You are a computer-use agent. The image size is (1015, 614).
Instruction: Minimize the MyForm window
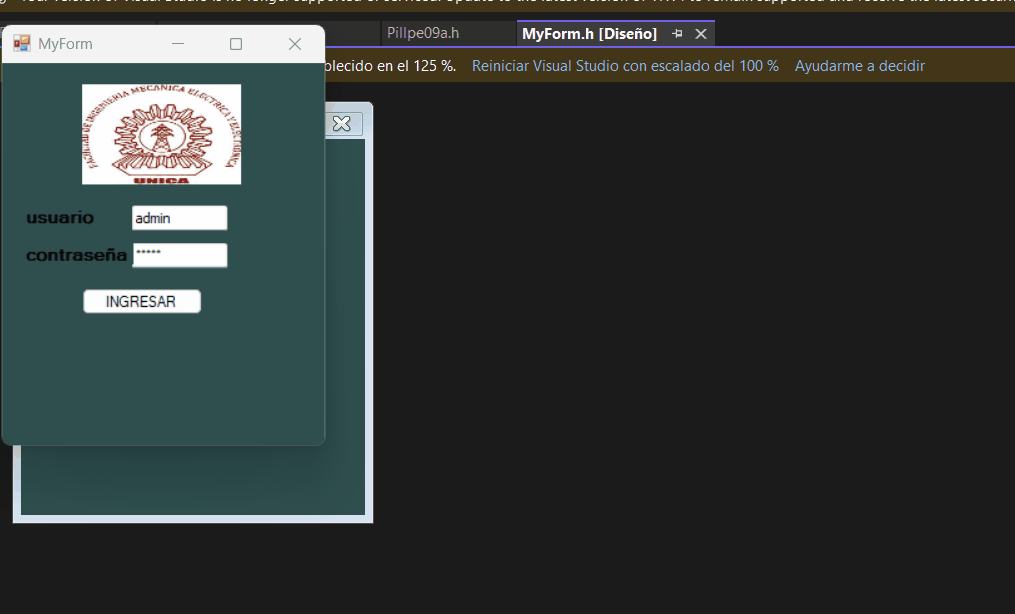pos(178,43)
